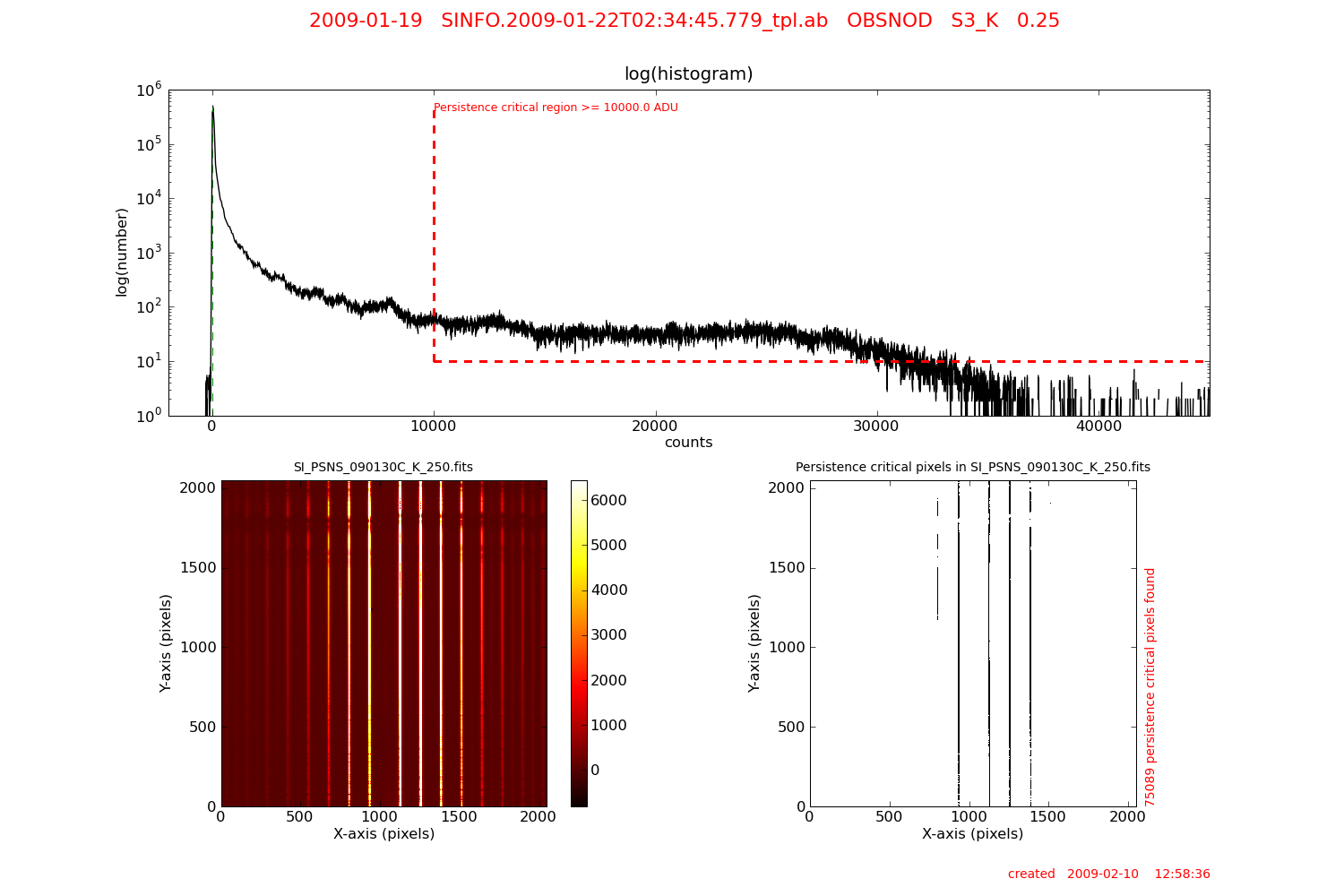The width and height of the screenshot is (1344, 896).
Task: Click the 20000 tick label on histogram axis
Action: click(x=655, y=426)
